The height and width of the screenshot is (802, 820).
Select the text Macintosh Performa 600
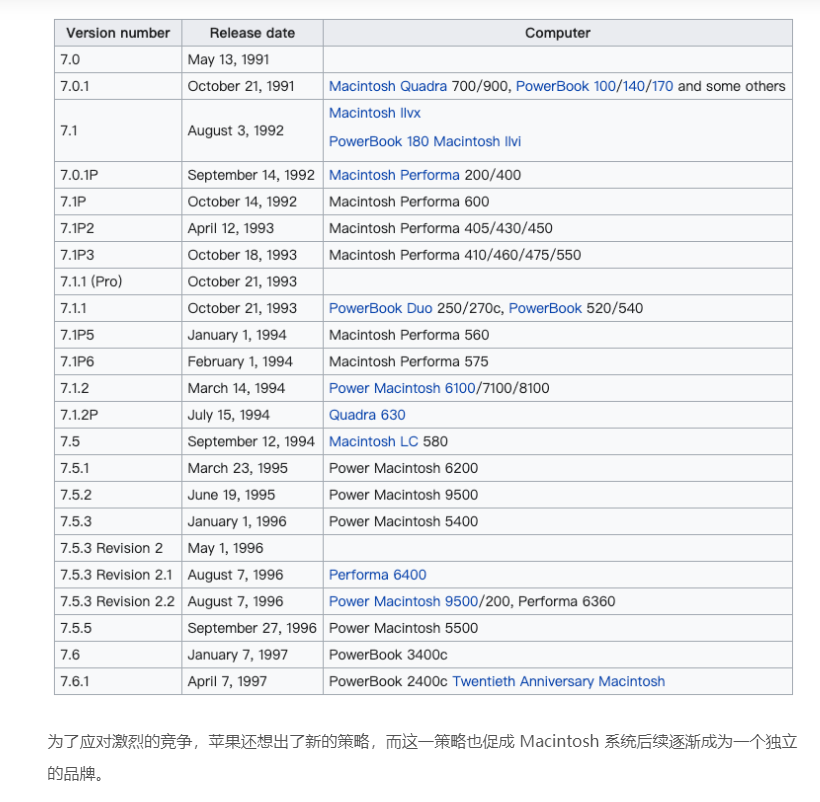409,202
